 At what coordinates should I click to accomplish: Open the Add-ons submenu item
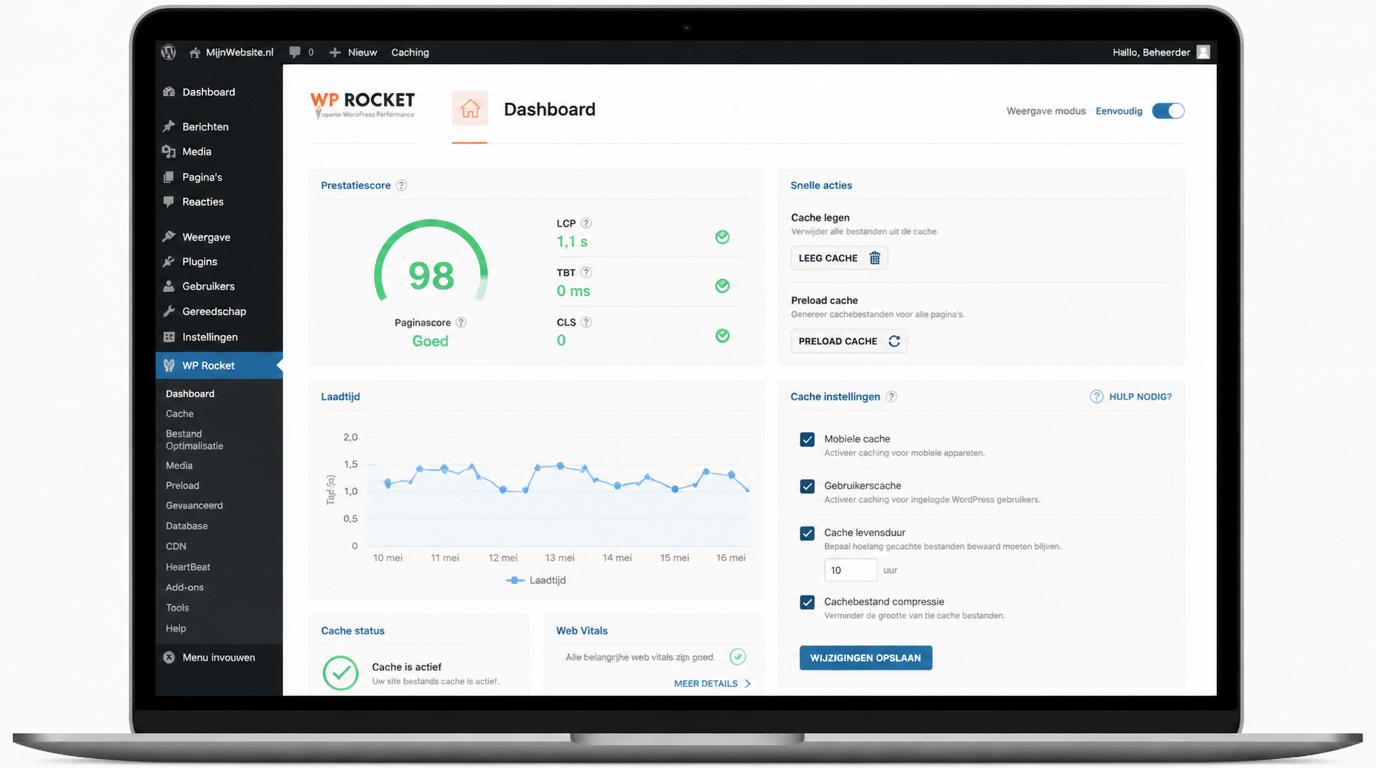click(184, 588)
